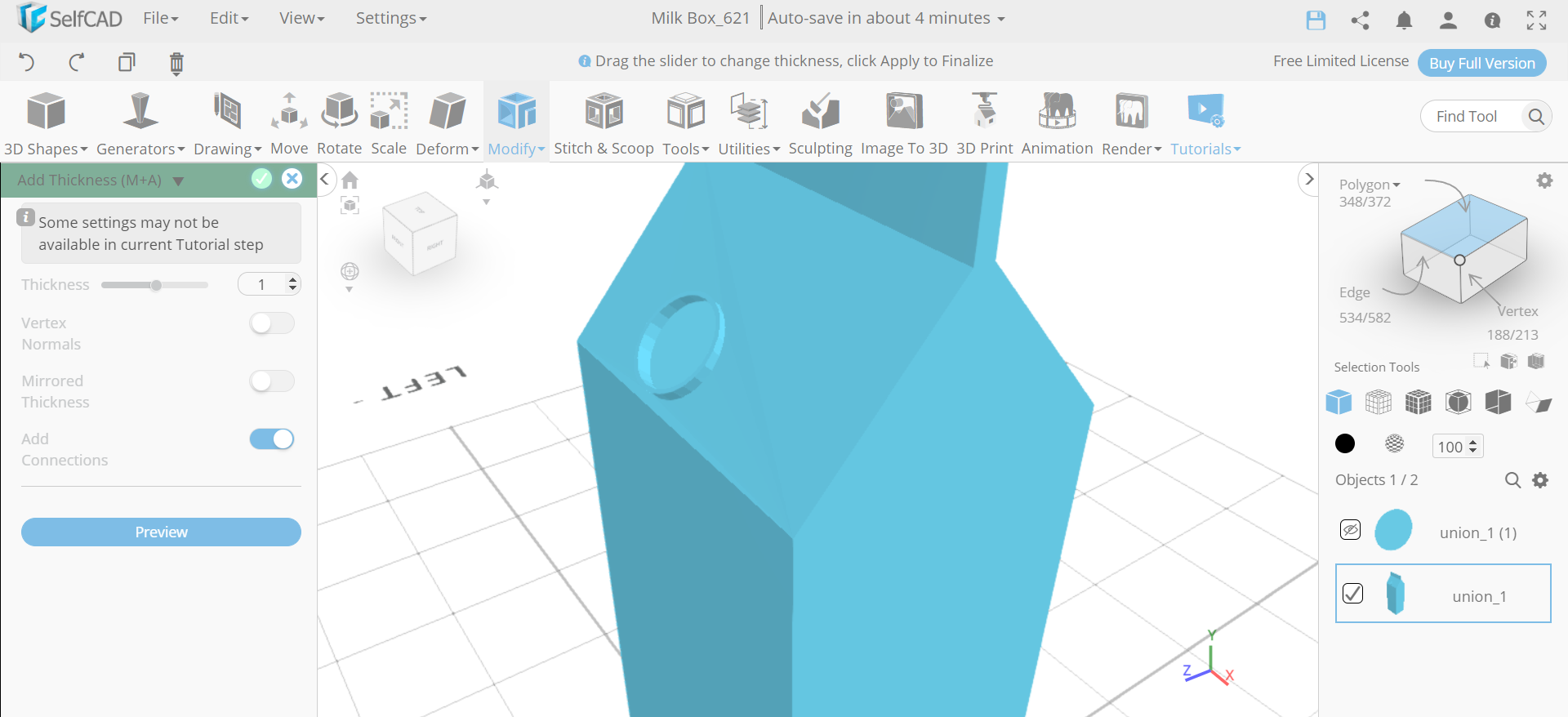Toggle Mirrored Thickness switch

pos(272,381)
